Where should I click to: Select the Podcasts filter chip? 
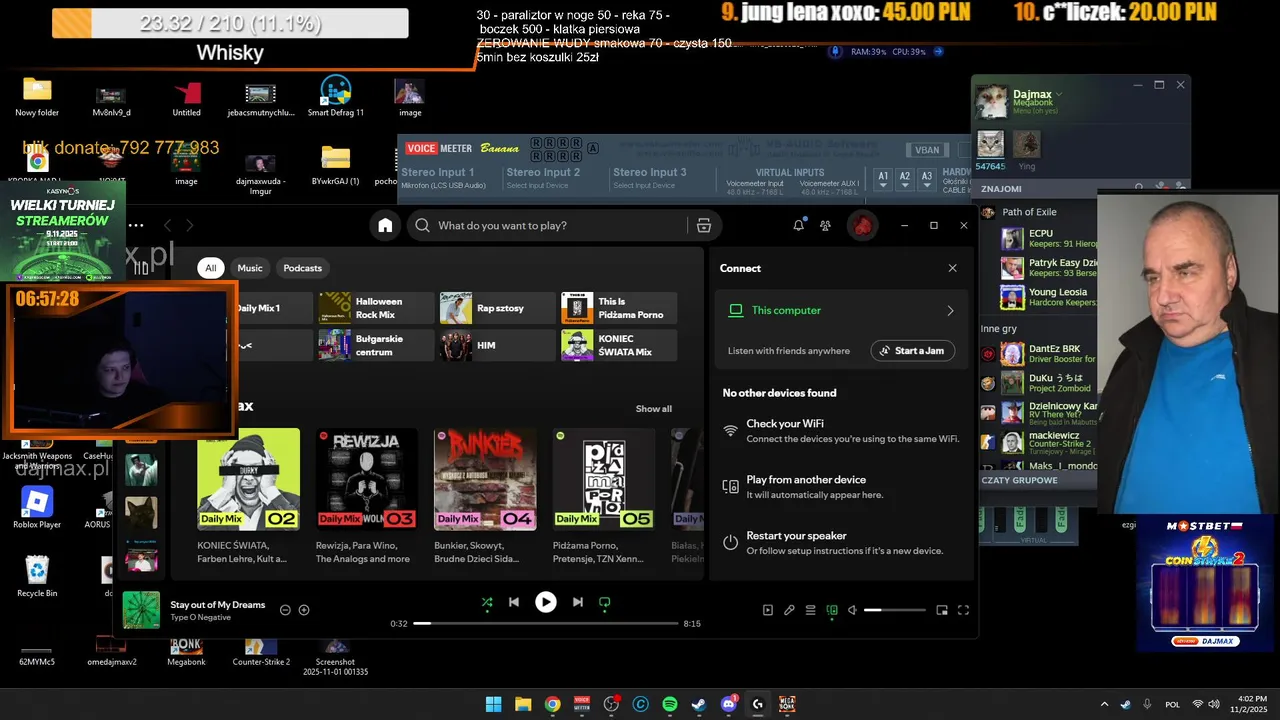tap(302, 268)
